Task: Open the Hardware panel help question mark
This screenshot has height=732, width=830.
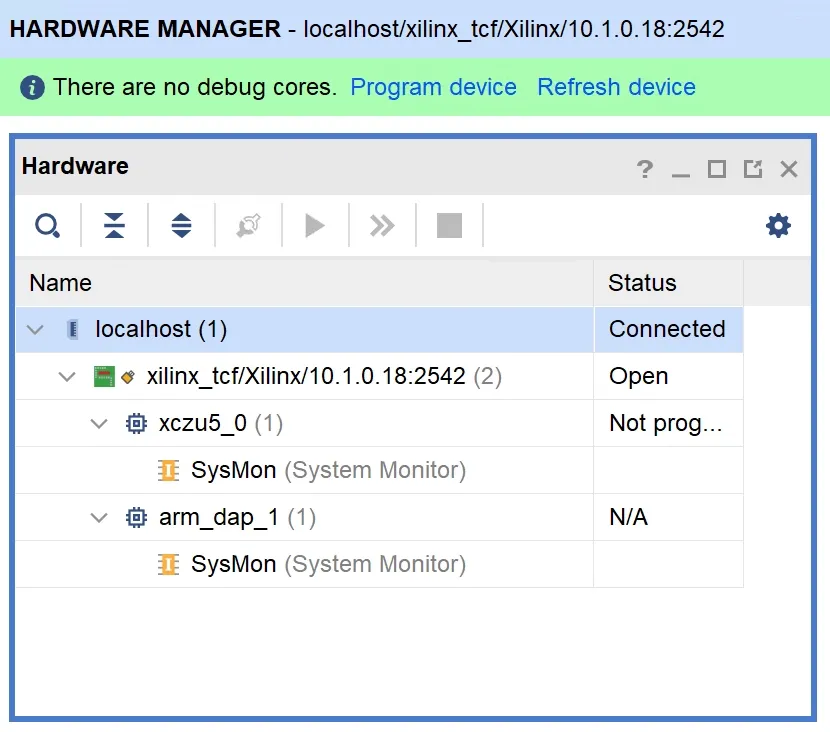Action: [645, 169]
